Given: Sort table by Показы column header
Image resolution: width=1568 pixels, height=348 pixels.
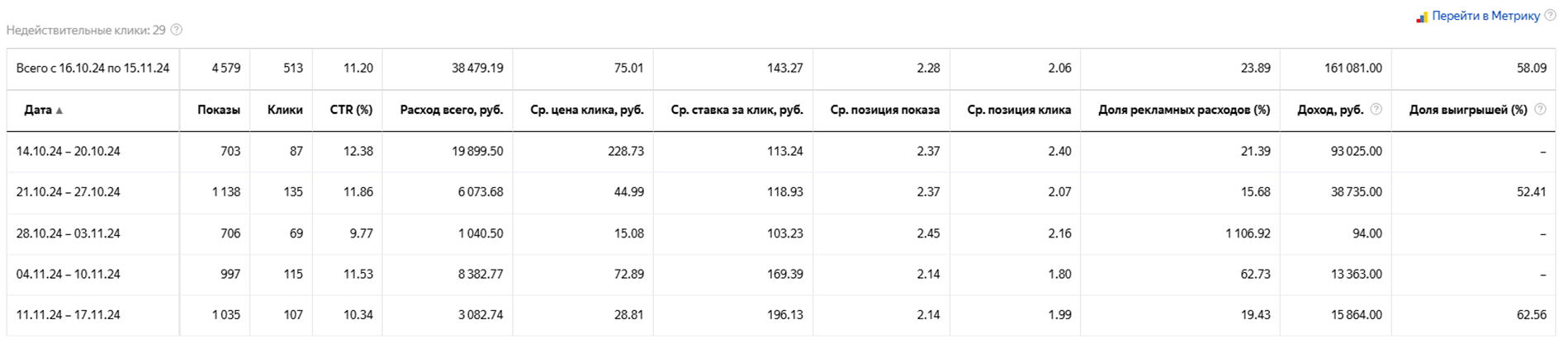Looking at the screenshot, I should pyautogui.click(x=219, y=110).
